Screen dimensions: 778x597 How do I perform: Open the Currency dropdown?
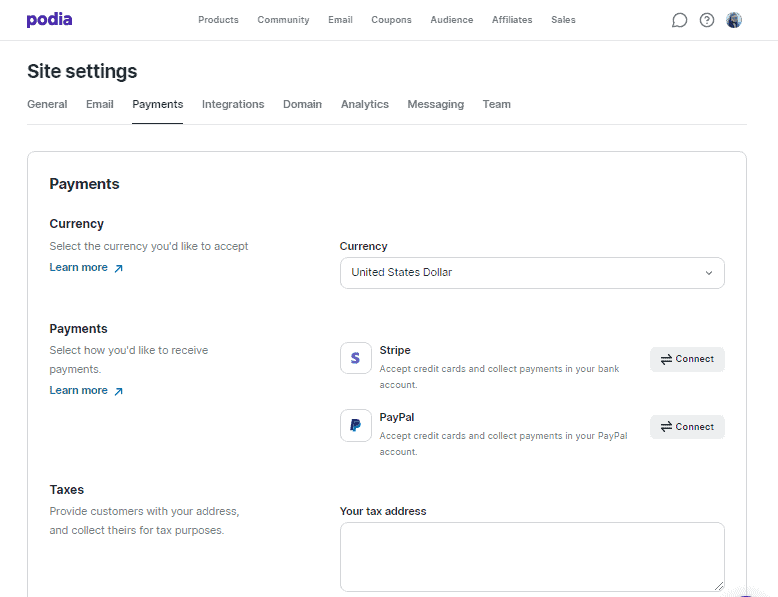pyautogui.click(x=532, y=273)
